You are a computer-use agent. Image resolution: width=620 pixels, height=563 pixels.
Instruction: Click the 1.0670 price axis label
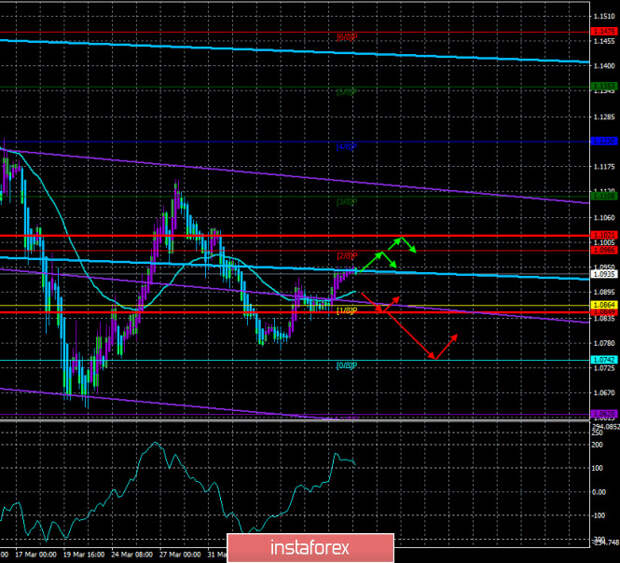(x=605, y=393)
